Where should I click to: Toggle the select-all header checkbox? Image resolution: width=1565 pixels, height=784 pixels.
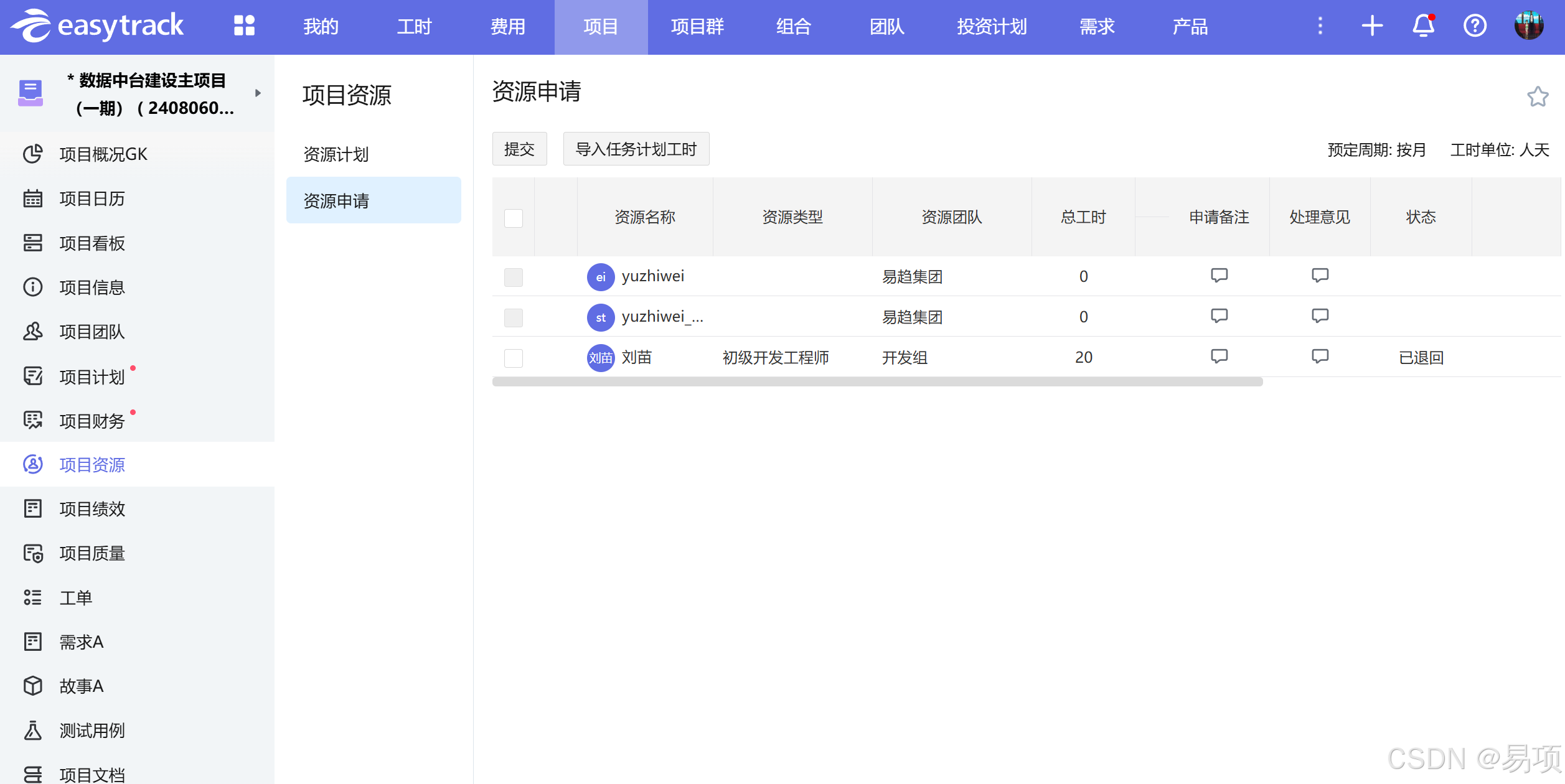coord(514,218)
